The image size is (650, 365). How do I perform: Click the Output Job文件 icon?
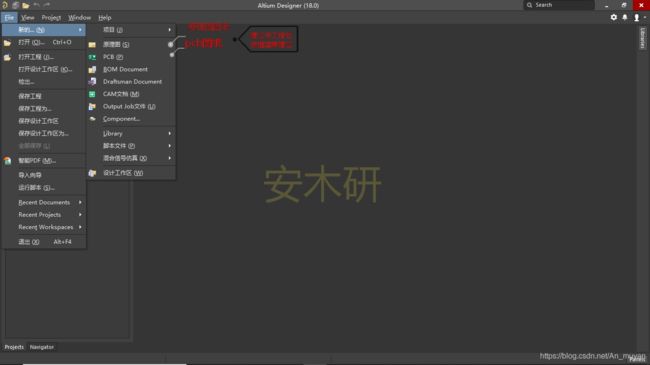[x=92, y=107]
